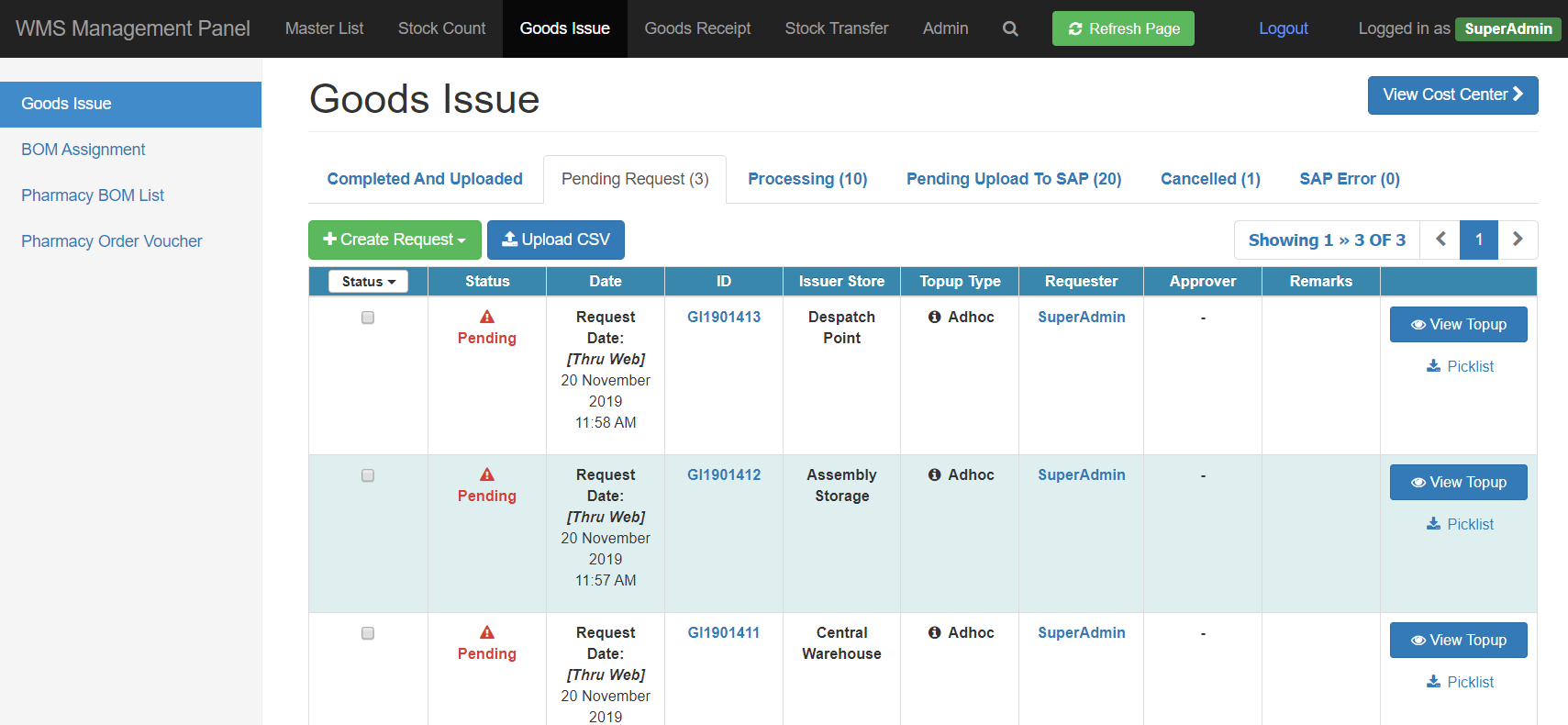The image size is (1568, 725).
Task: Click Adhoc info icon for Central Warehouse row
Action: [934, 632]
